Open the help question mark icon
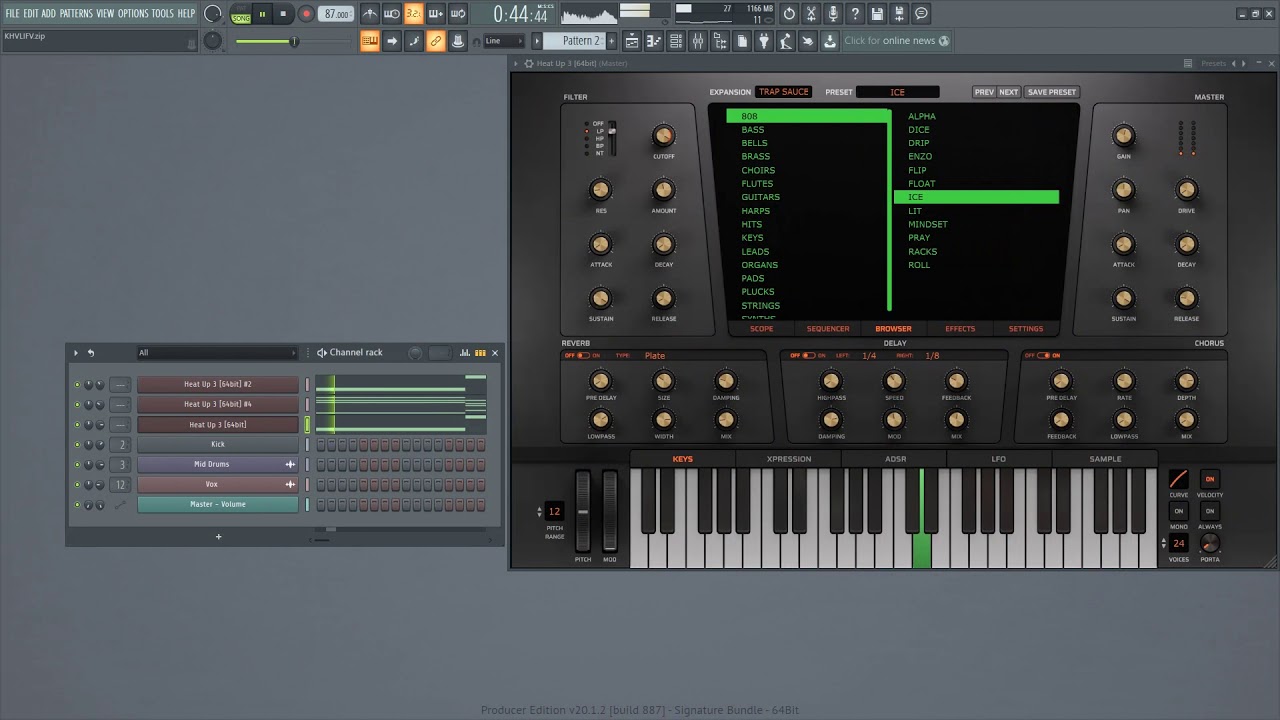 coord(855,14)
